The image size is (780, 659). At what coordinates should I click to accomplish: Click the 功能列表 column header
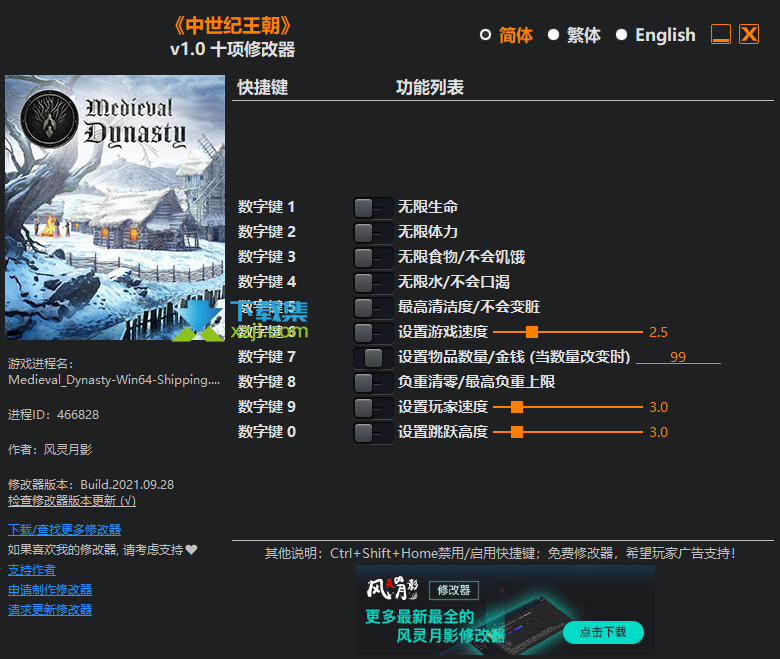click(x=430, y=87)
